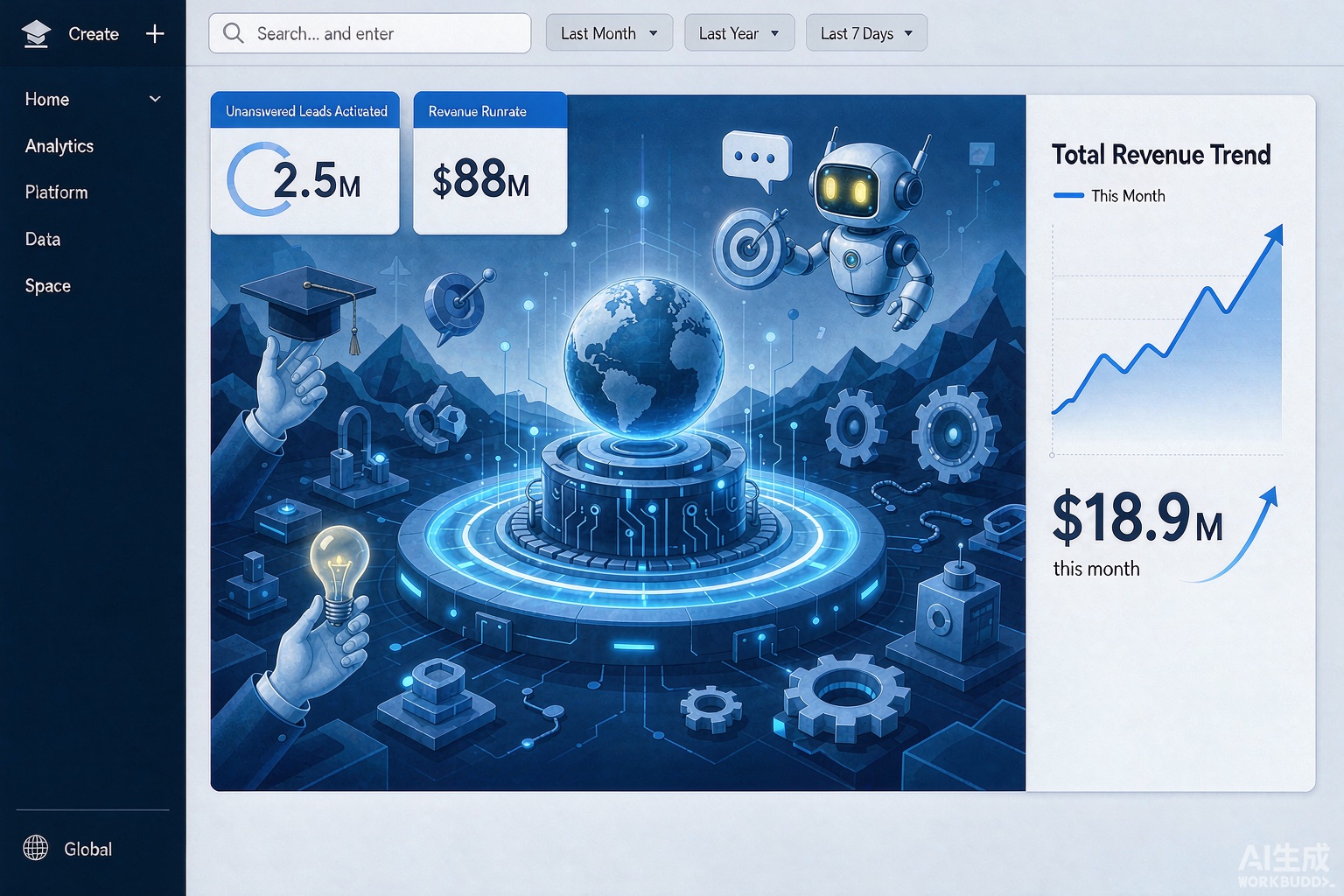Image resolution: width=1344 pixels, height=896 pixels.
Task: Focus the Search and enter field
Action: click(x=370, y=33)
